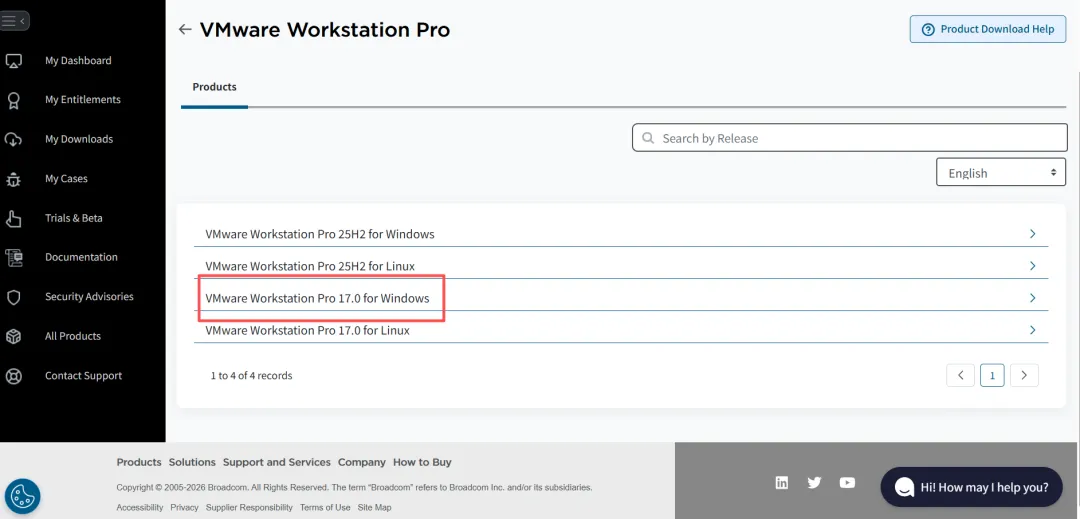This screenshot has height=519, width=1080.
Task: Click the Contact Support lifebuoy icon
Action: tap(14, 376)
